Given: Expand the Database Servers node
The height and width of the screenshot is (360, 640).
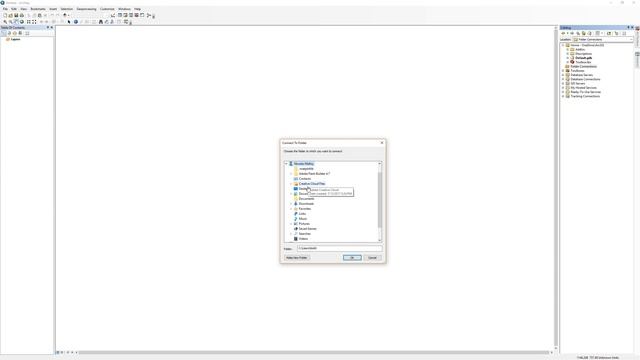Looking at the screenshot, I should (563, 75).
